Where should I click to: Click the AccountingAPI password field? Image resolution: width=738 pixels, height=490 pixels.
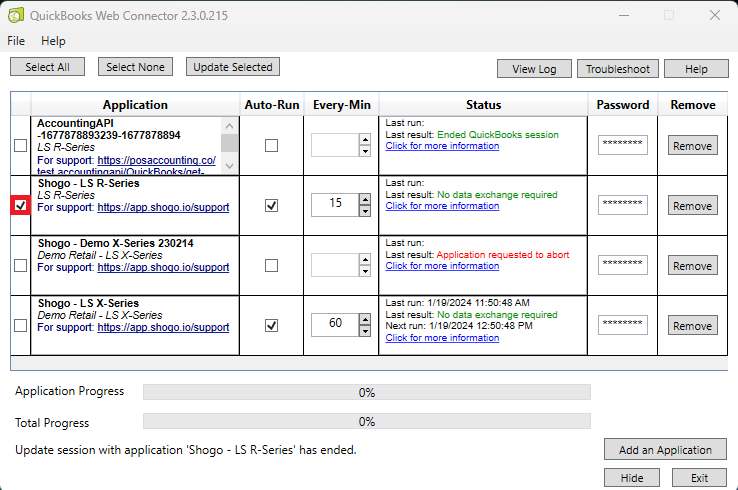coord(623,145)
